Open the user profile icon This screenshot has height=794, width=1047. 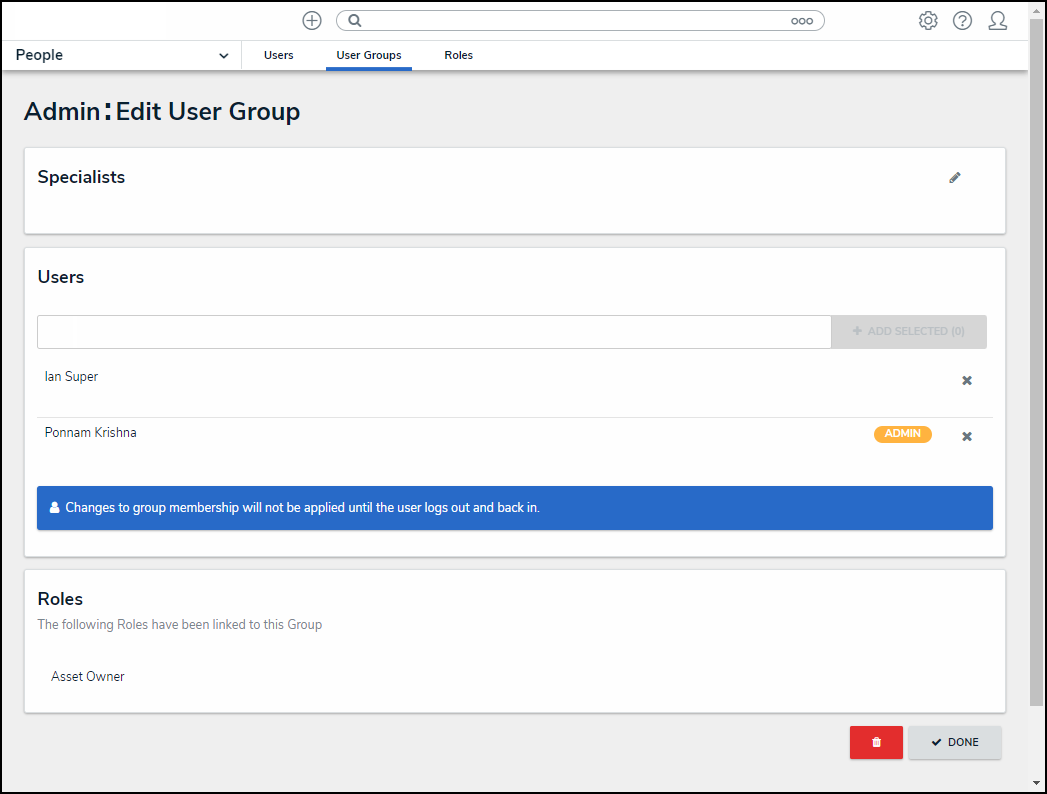[x=997, y=21]
